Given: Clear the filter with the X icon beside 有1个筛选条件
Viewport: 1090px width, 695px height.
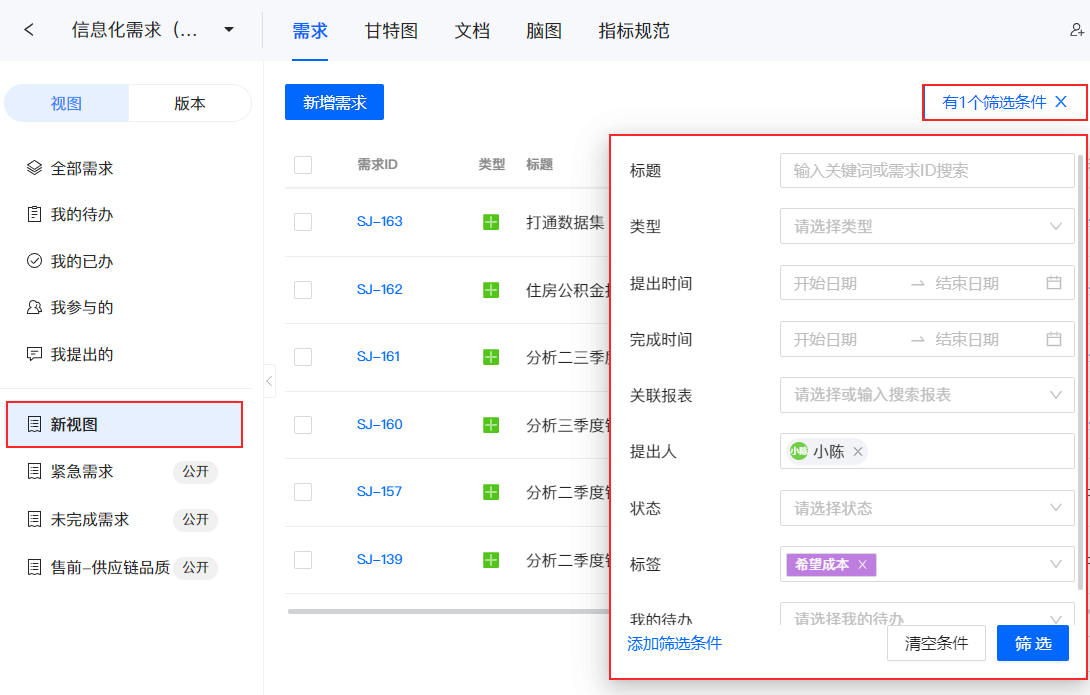Looking at the screenshot, I should (x=1061, y=102).
